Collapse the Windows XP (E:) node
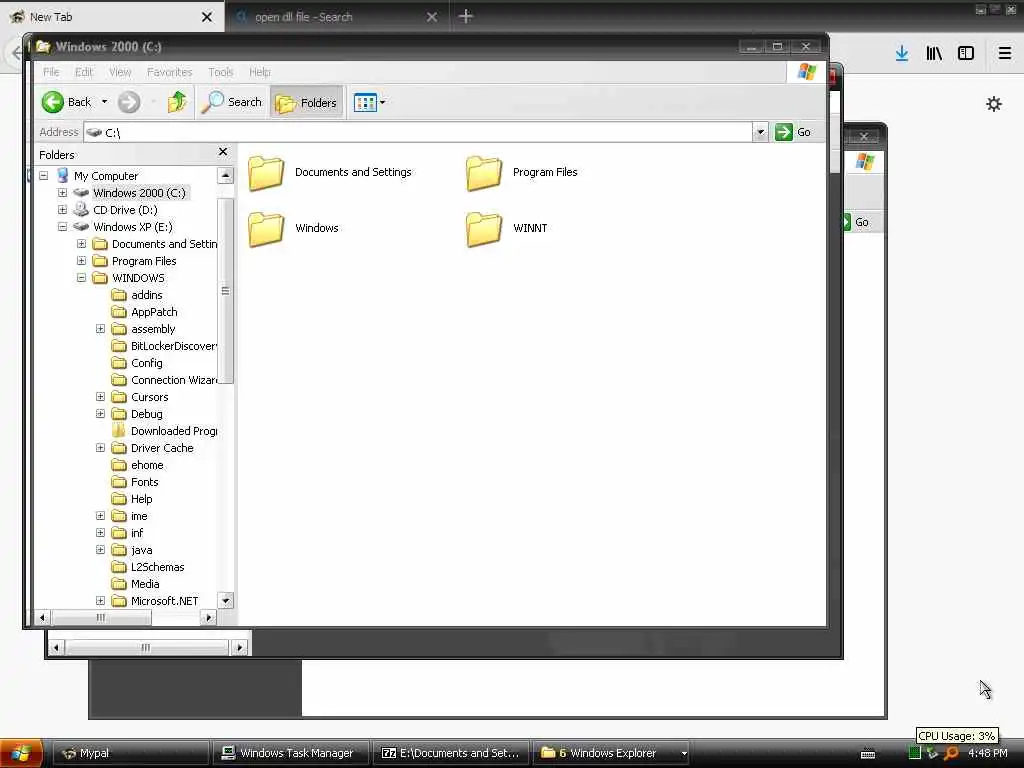Viewport: 1024px width, 768px height. point(63,227)
